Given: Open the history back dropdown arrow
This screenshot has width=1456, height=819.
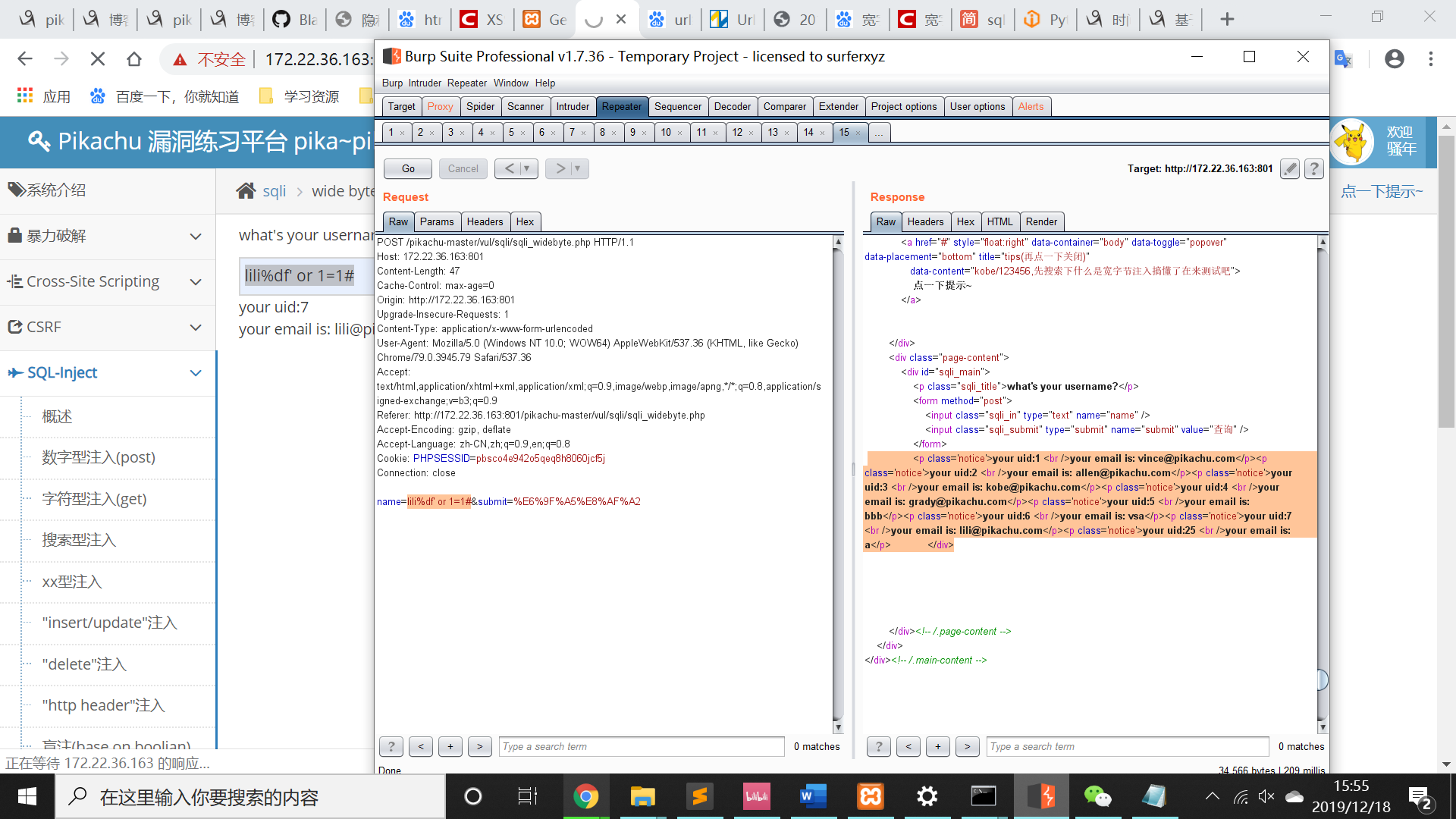Looking at the screenshot, I should pyautogui.click(x=526, y=168).
